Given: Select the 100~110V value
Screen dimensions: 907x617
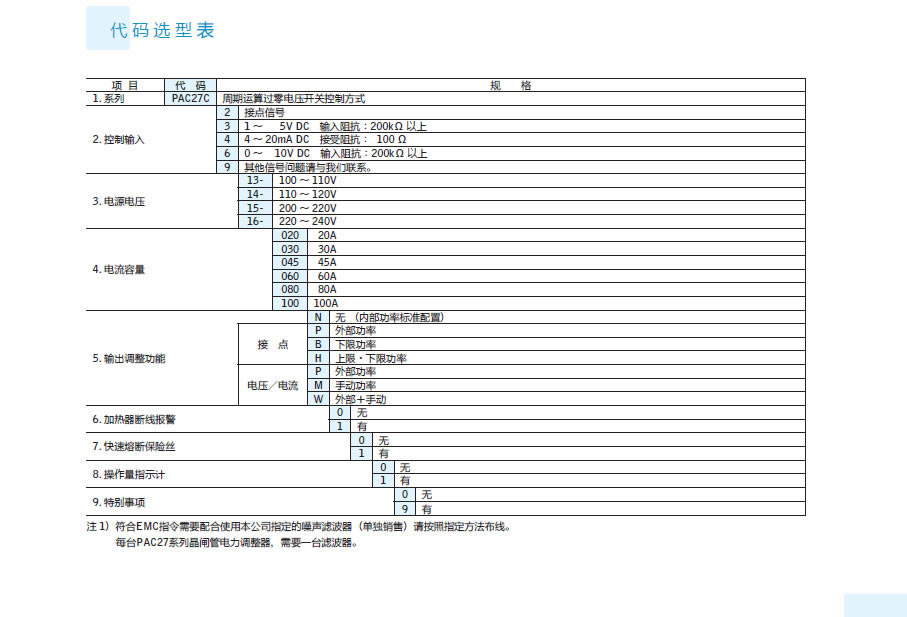Looking at the screenshot, I should (x=307, y=180).
